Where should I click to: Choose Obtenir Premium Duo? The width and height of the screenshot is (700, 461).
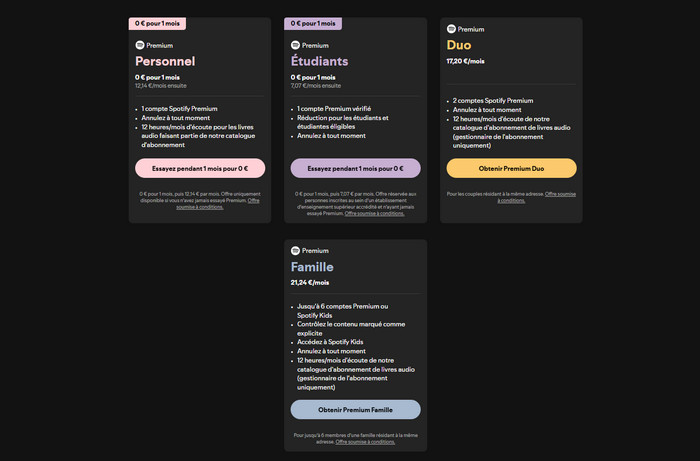pos(511,168)
